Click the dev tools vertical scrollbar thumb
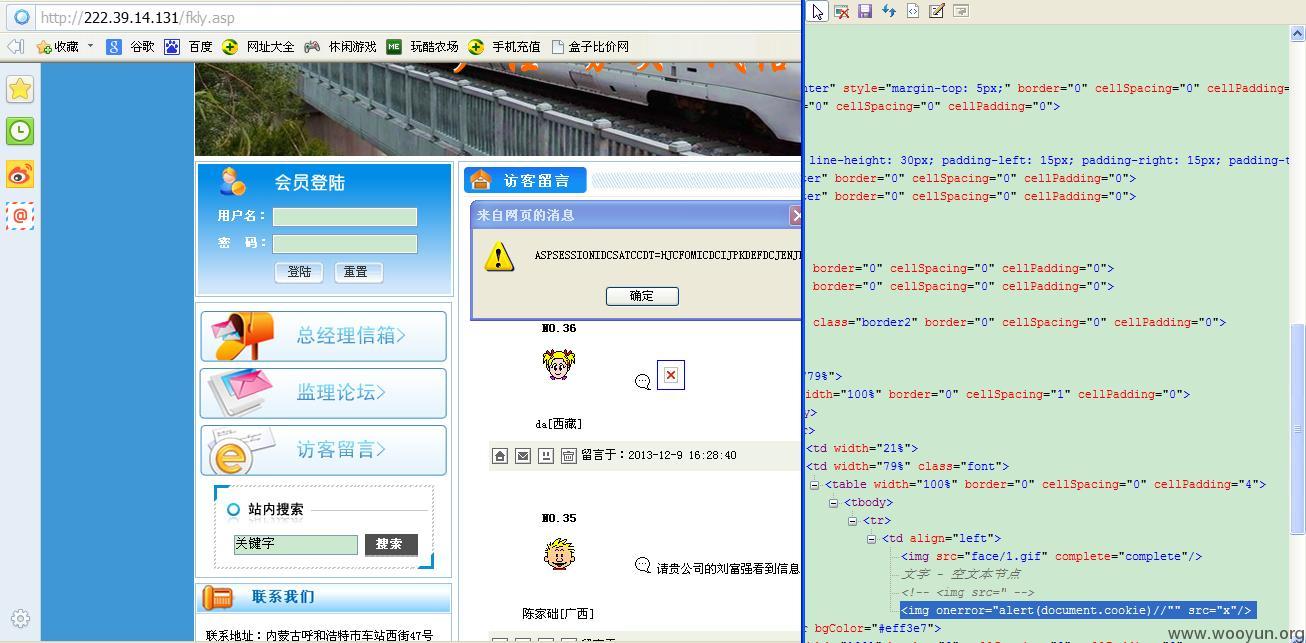 (x=1298, y=428)
